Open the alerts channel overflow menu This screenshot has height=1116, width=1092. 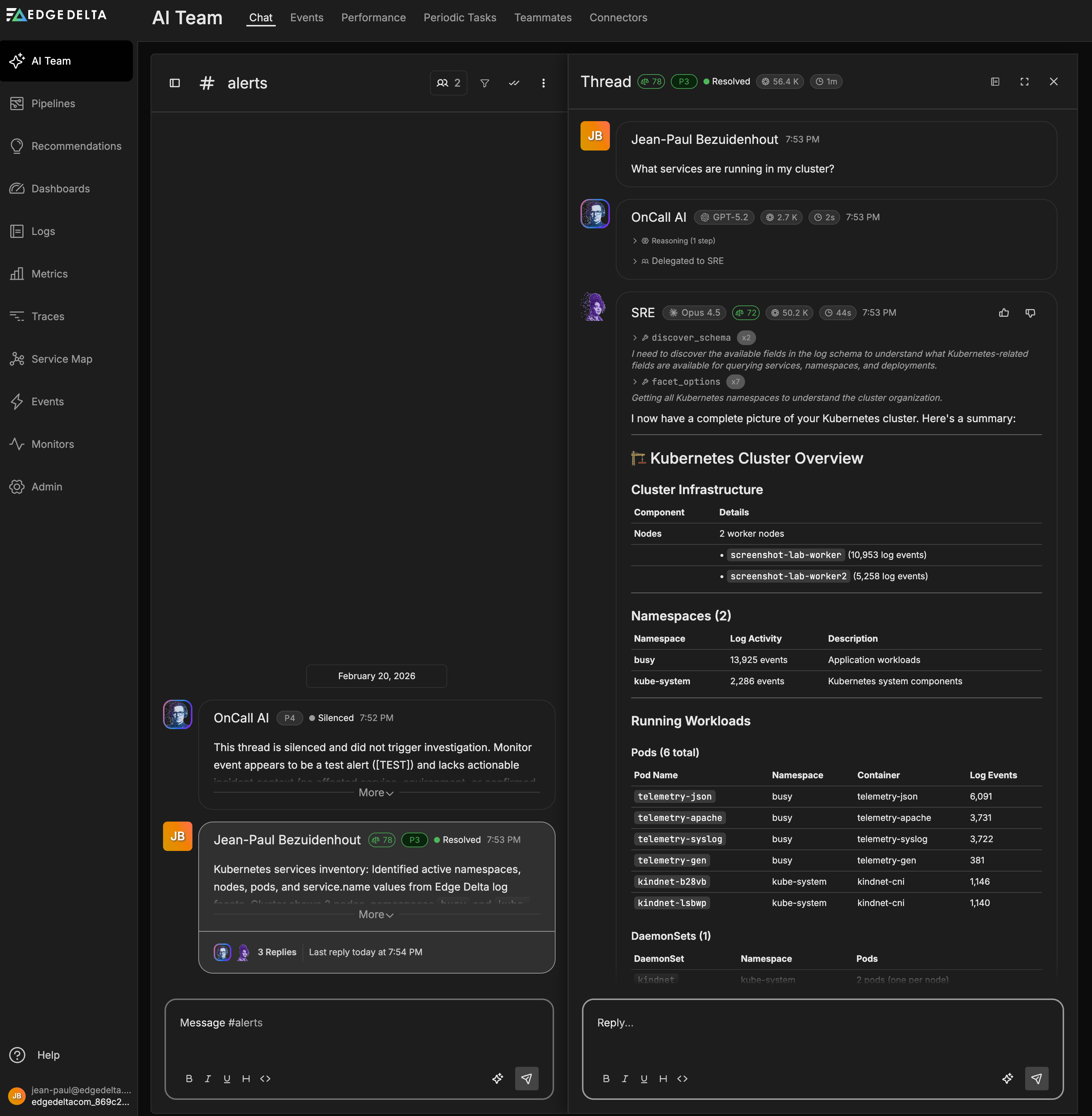click(543, 83)
